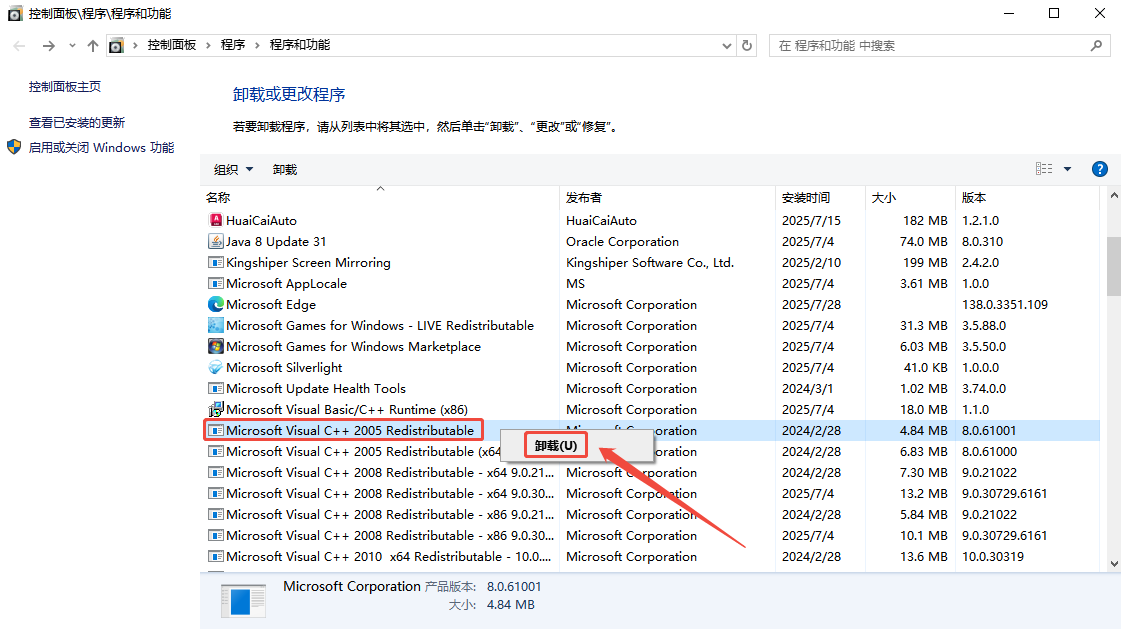Click the scroll up arrow in the list

[1114, 195]
